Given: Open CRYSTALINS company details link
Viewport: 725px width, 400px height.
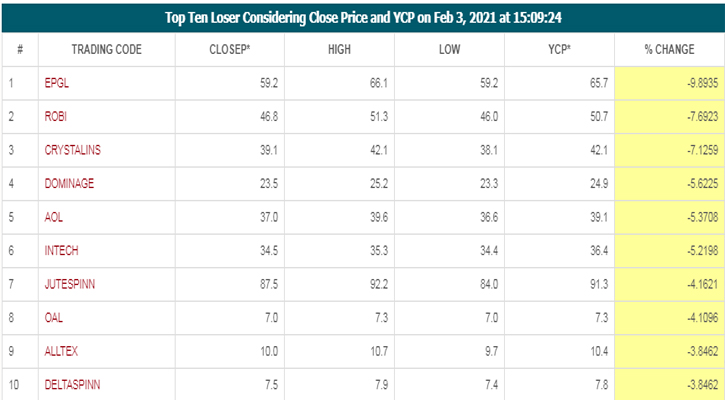Looking at the screenshot, I should coord(73,150).
